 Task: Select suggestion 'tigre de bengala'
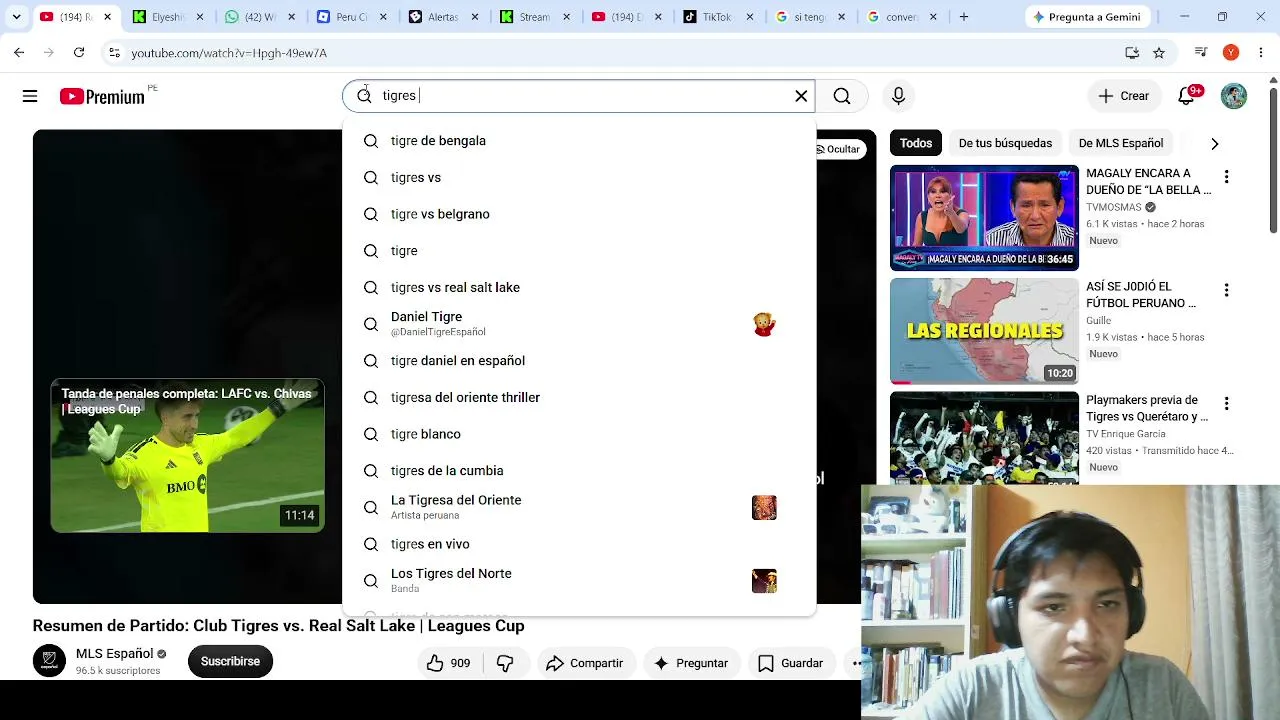coord(579,141)
